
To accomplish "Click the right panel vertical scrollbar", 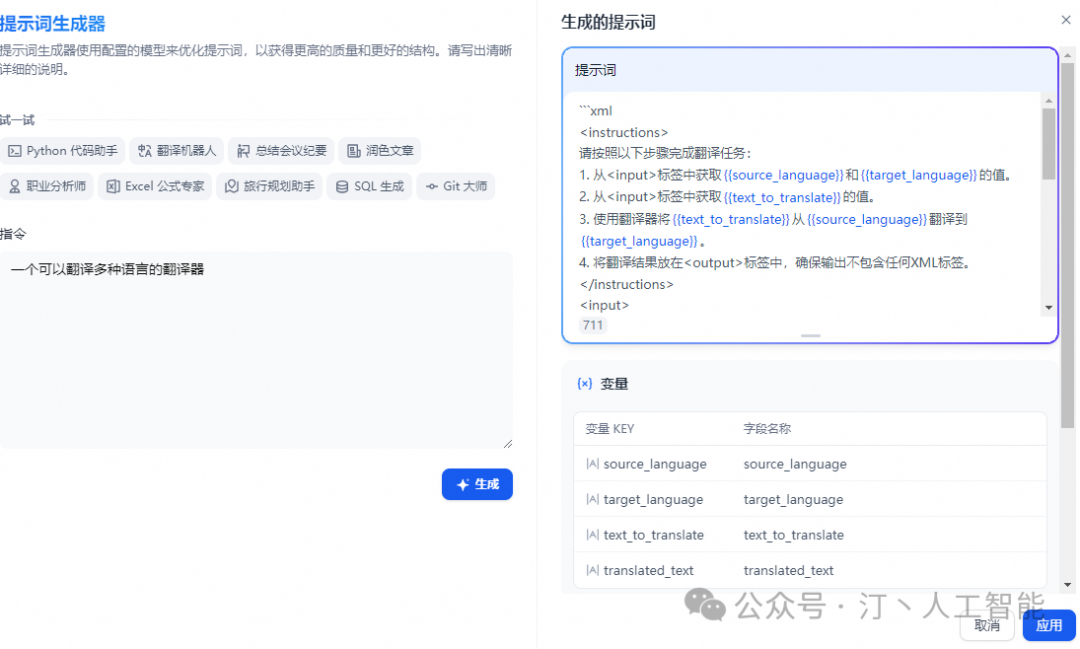I will 1068,245.
